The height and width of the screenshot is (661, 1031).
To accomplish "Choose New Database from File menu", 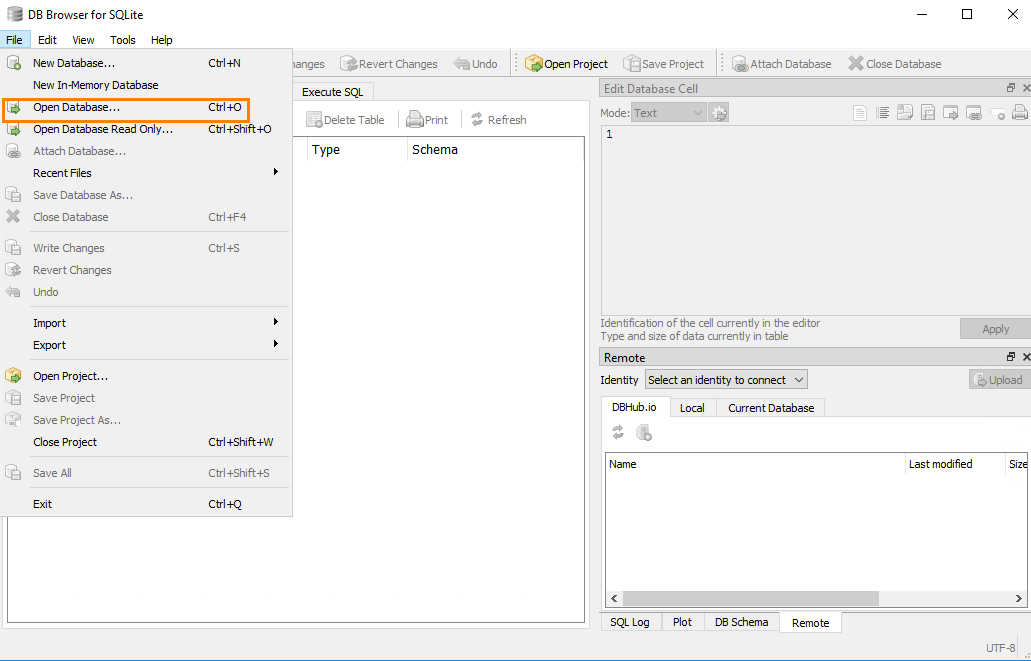I will point(147,63).
